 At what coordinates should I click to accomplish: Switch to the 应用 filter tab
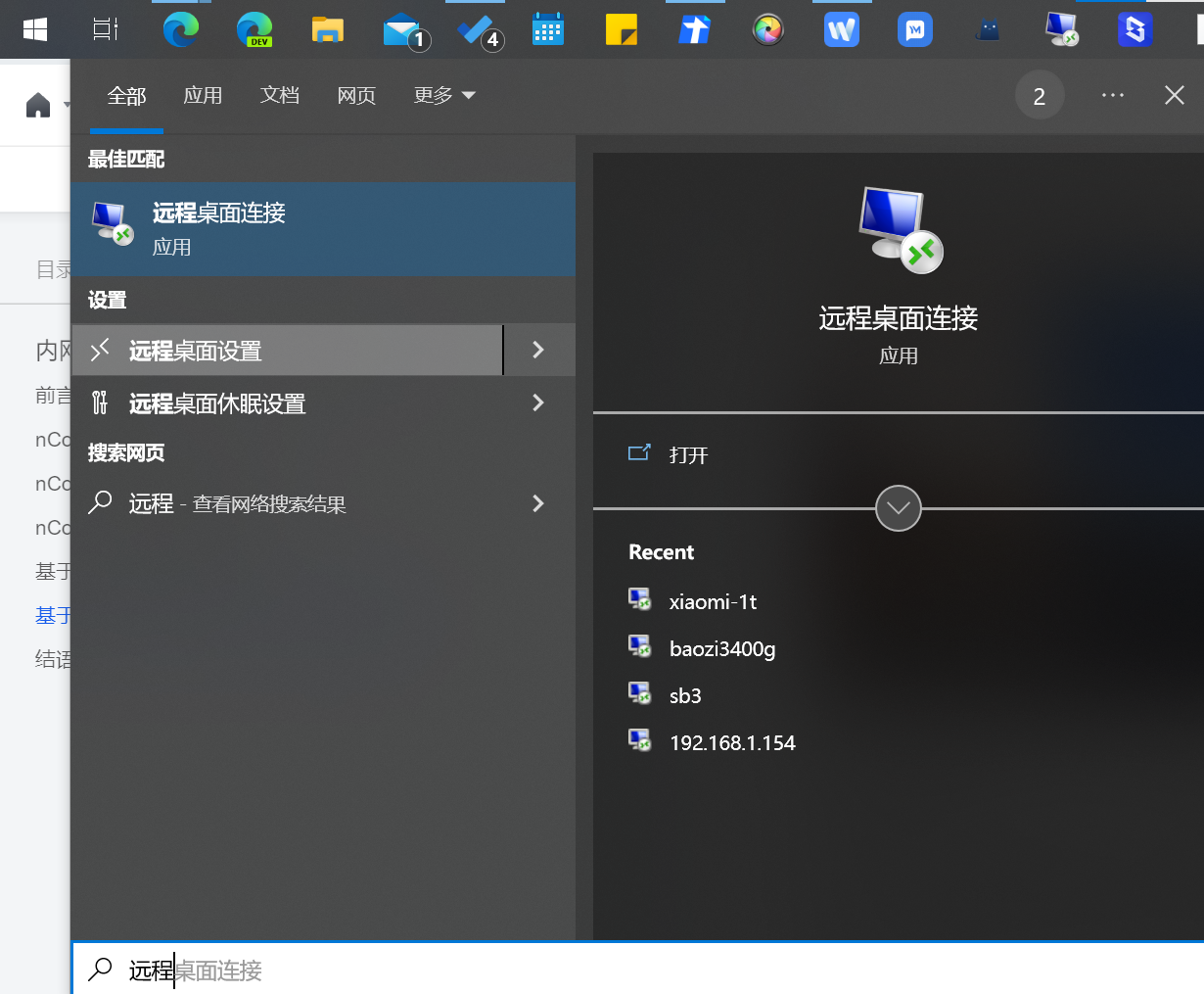coord(203,95)
